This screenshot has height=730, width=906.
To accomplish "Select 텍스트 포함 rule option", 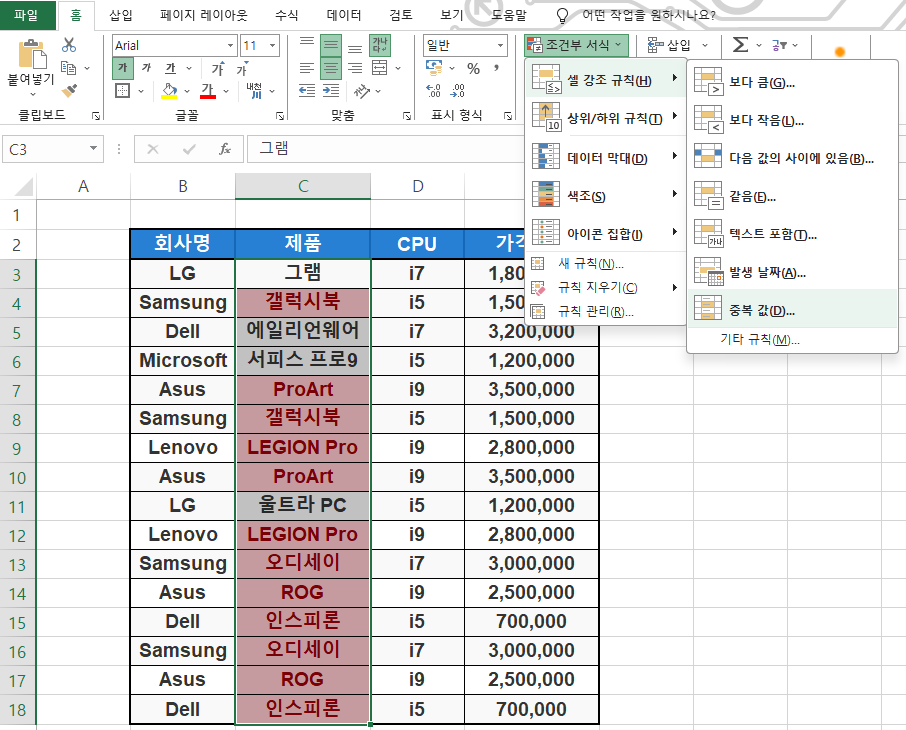I will pos(792,234).
